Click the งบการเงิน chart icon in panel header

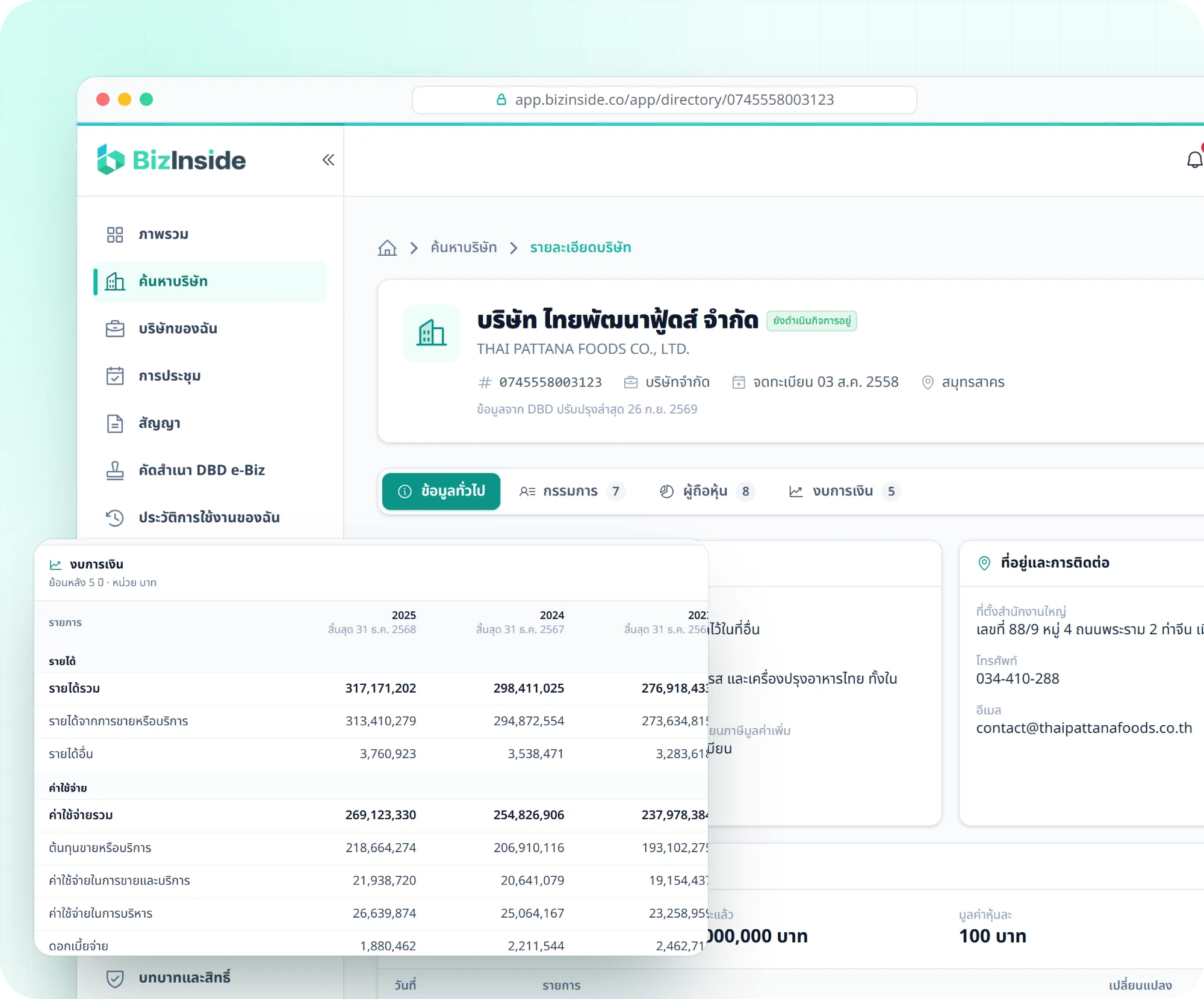click(x=55, y=564)
